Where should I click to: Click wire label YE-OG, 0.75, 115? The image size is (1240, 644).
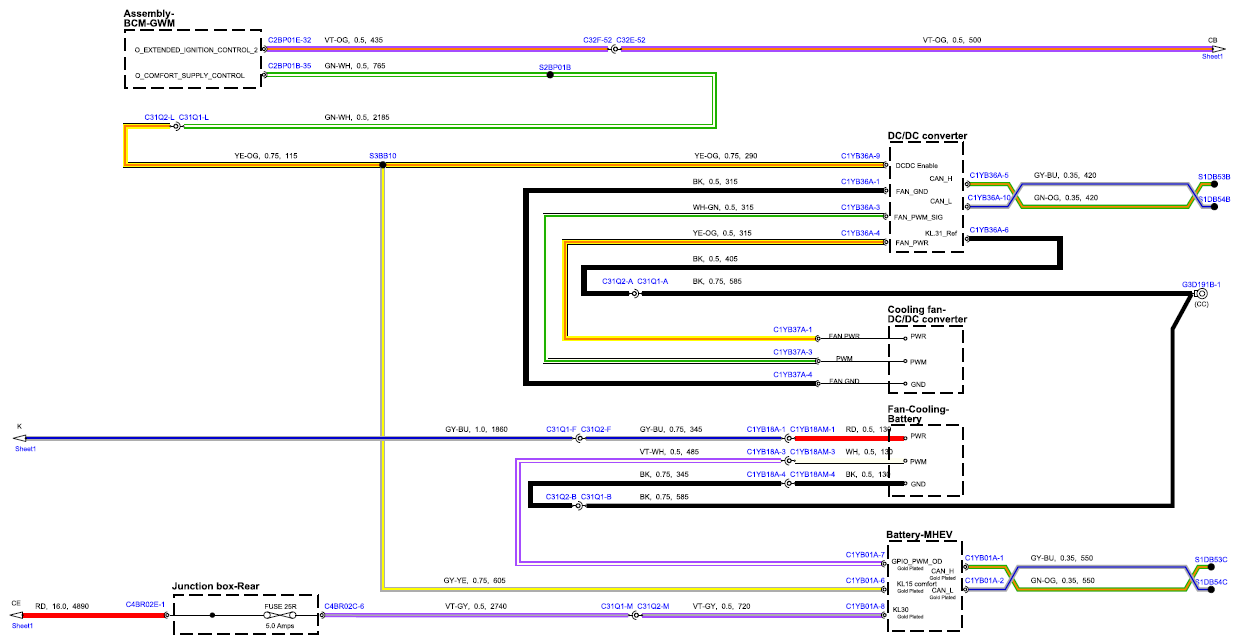coord(267,156)
